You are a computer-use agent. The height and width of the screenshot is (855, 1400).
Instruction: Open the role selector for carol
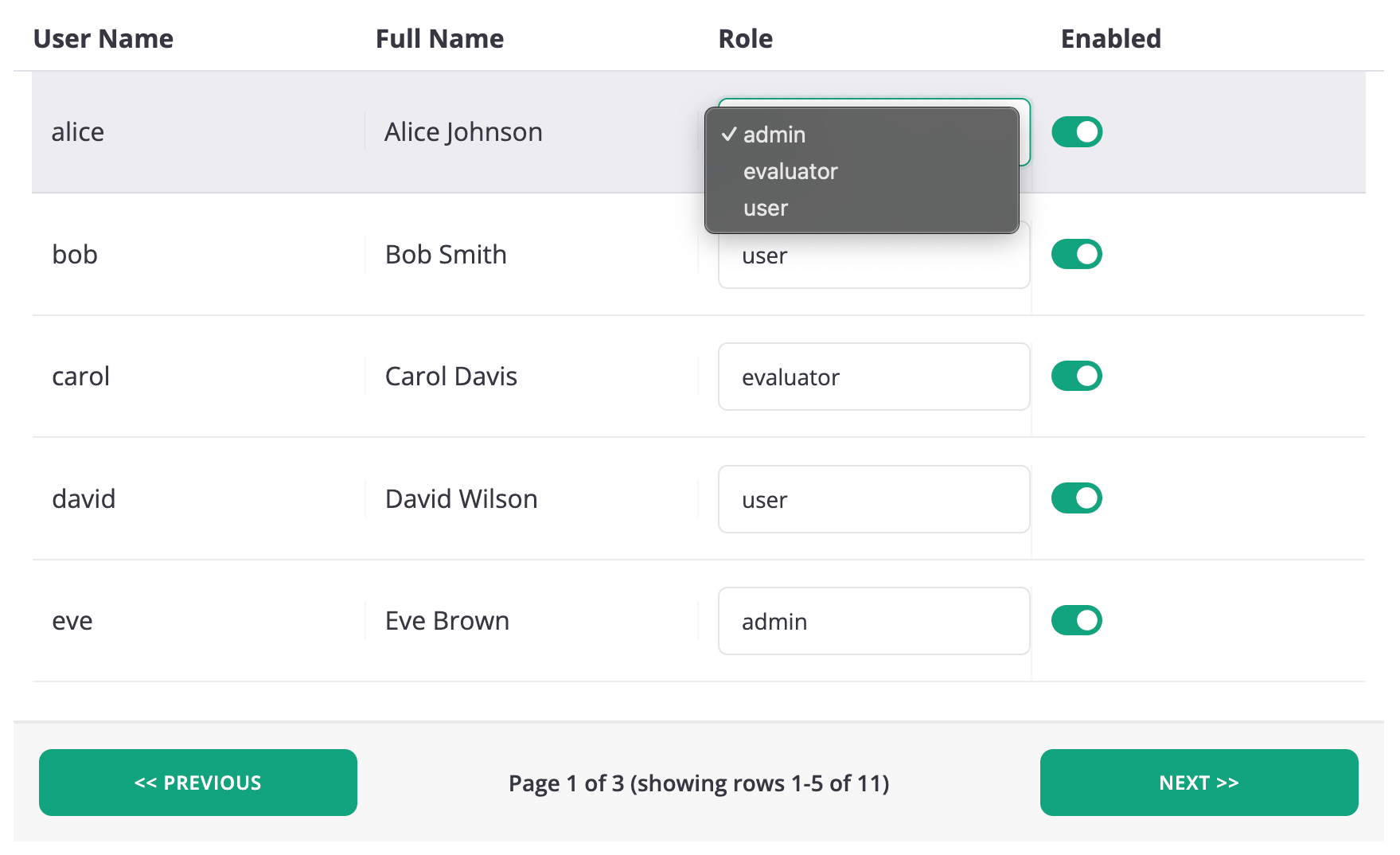pos(873,377)
